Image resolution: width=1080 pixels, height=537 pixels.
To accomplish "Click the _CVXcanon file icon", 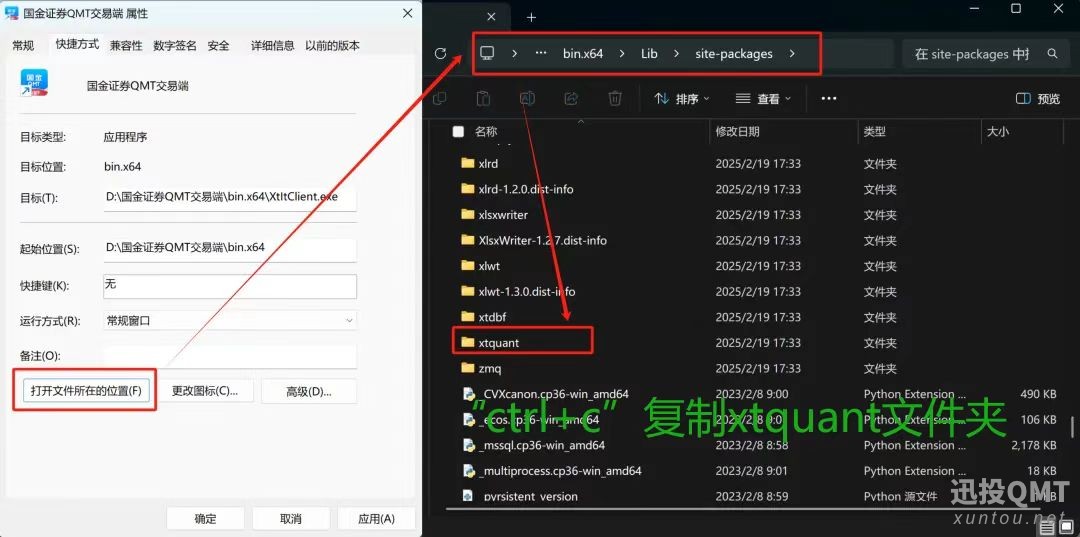I will coord(469,394).
